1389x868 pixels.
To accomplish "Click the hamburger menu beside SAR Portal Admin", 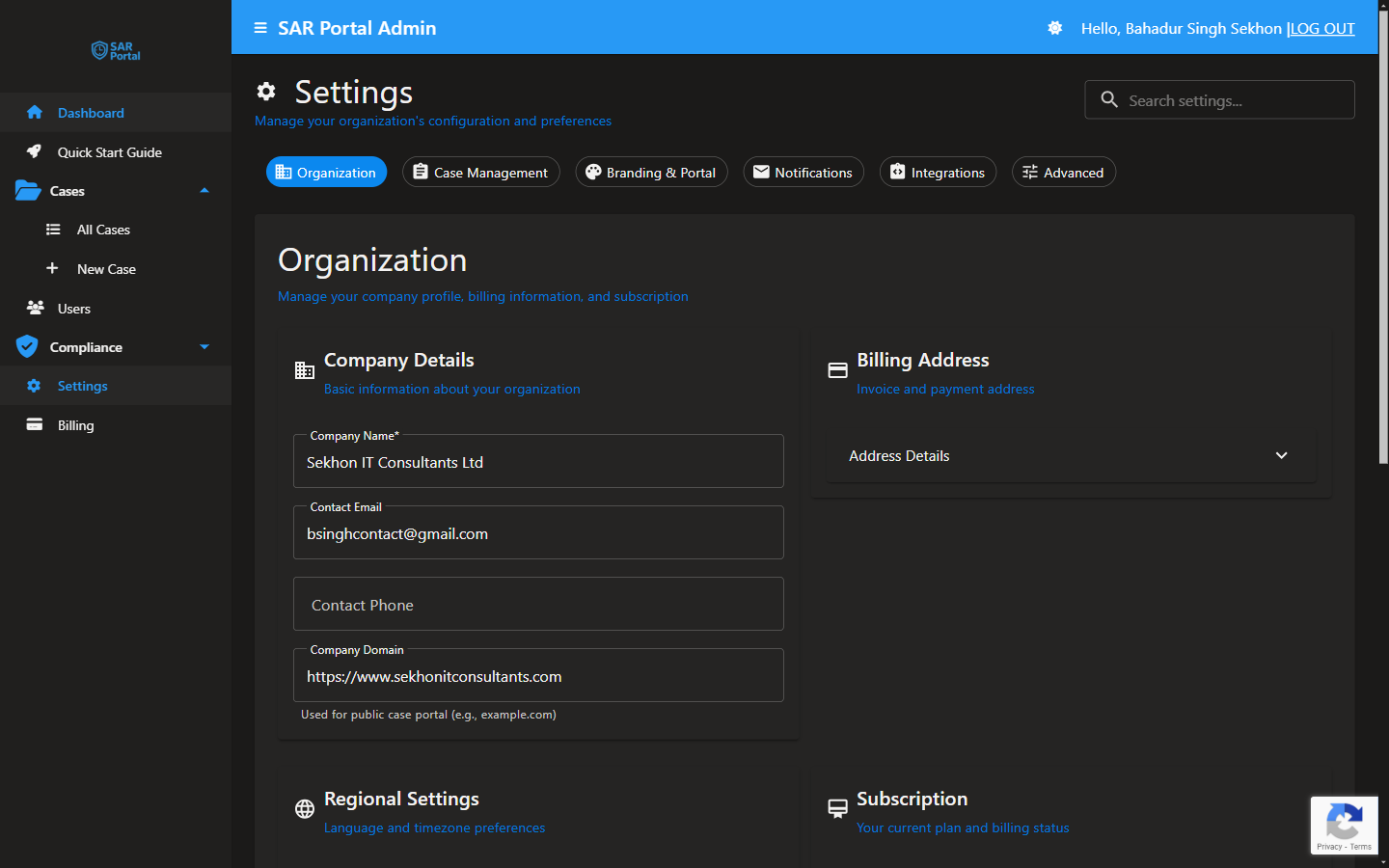I will click(259, 28).
